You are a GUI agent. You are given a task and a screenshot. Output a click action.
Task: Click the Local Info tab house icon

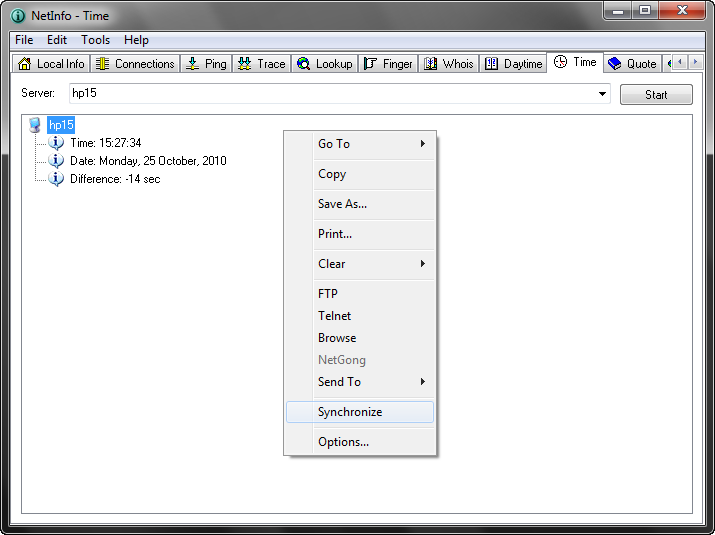[25, 64]
